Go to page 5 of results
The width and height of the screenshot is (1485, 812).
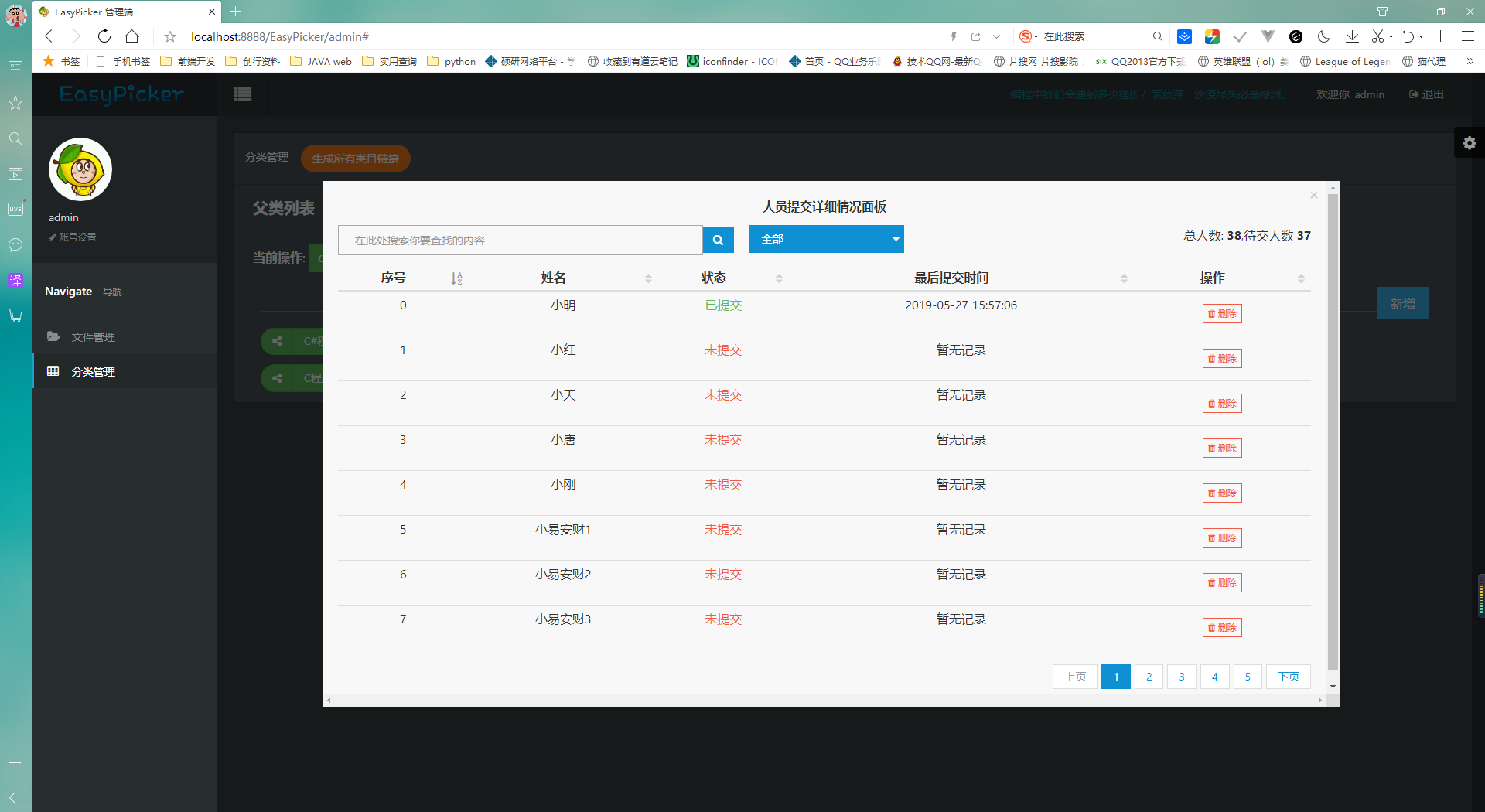click(x=1248, y=677)
